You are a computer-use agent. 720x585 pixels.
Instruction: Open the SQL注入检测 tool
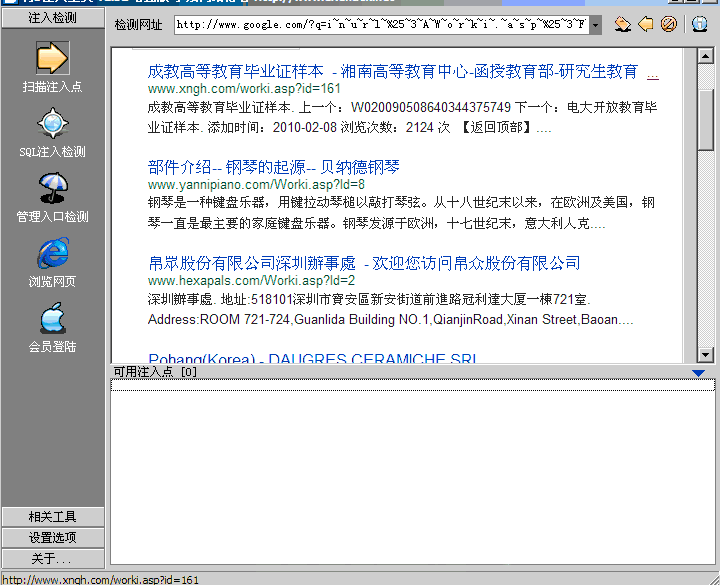tap(52, 123)
